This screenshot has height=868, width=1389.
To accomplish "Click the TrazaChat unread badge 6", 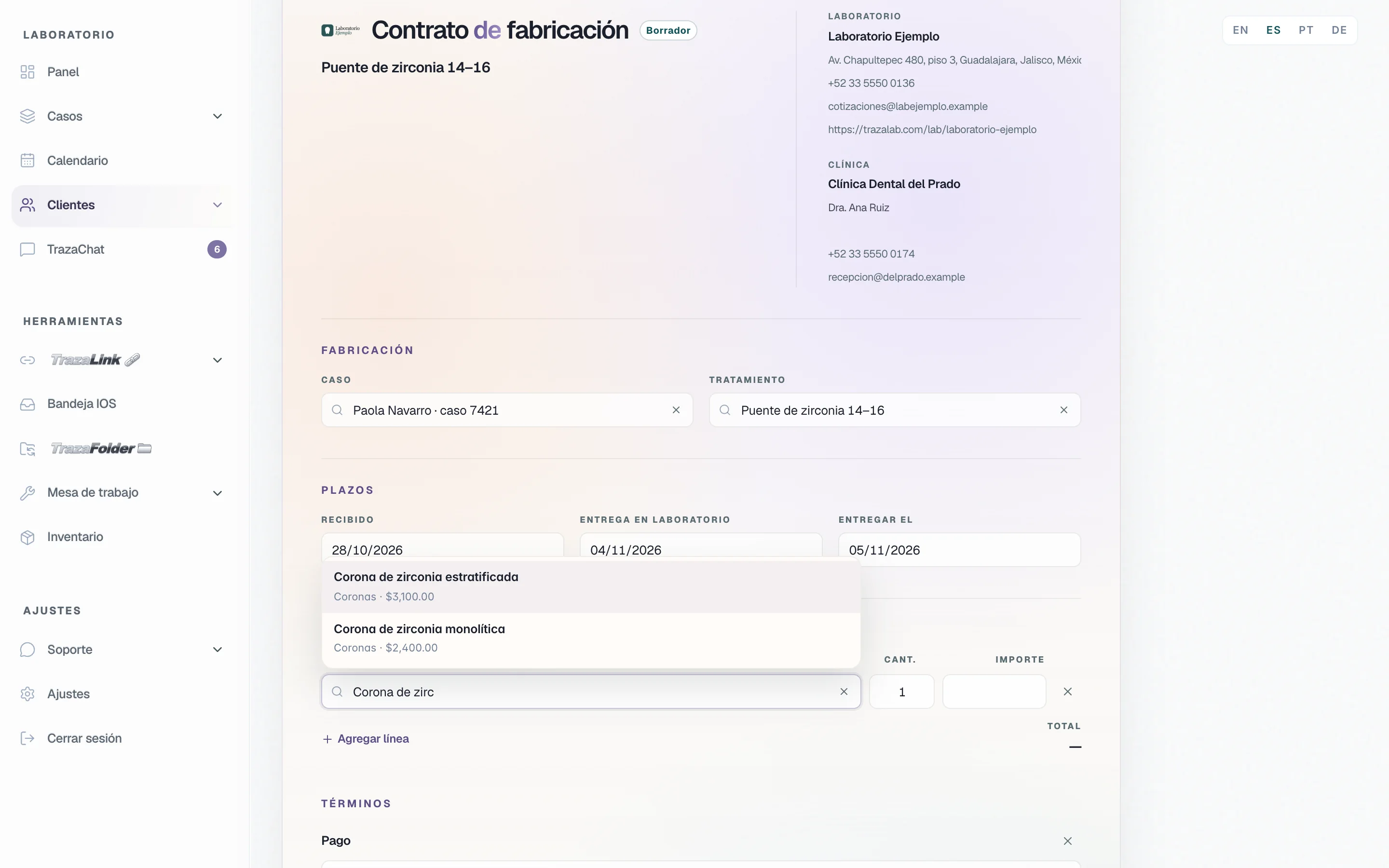I will pyautogui.click(x=217, y=249).
